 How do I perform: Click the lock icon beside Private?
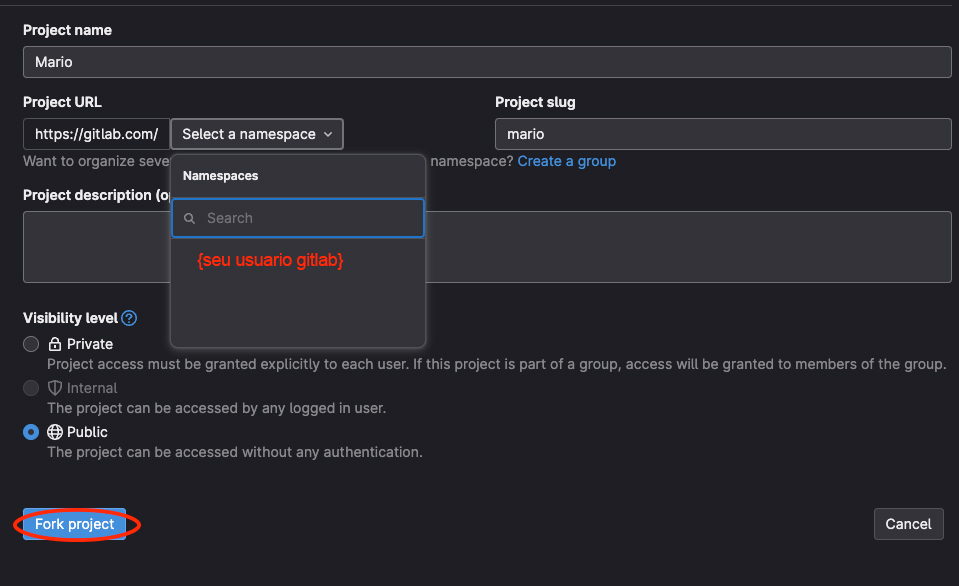coord(55,344)
